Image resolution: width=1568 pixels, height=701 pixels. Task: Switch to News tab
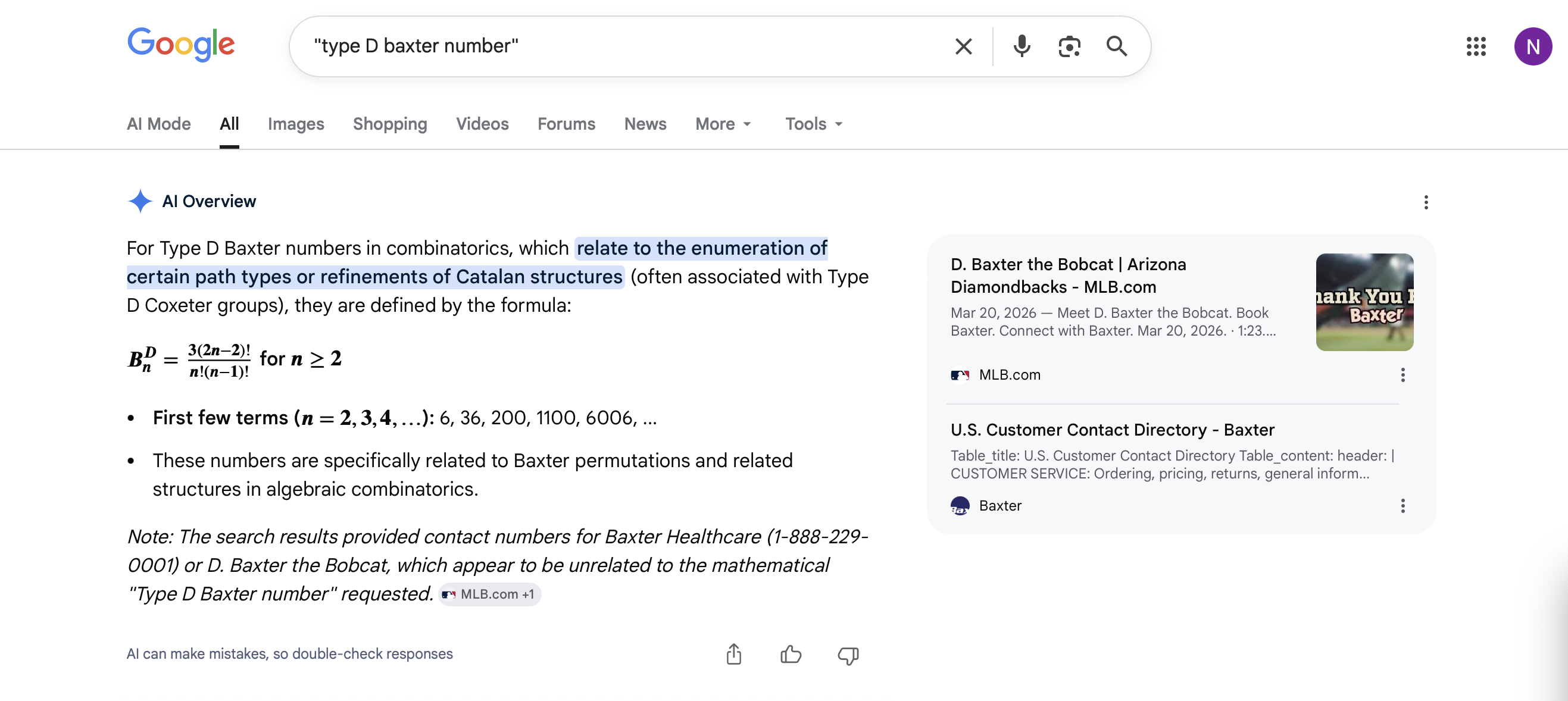(x=645, y=124)
